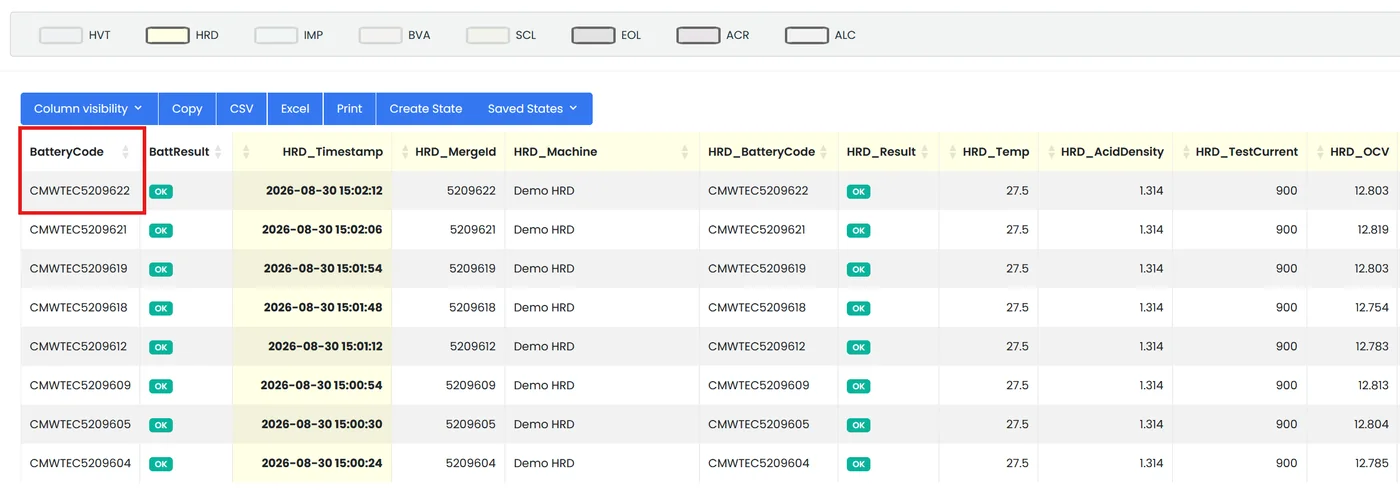The width and height of the screenshot is (1400, 499).
Task: Click the Create State button
Action: click(x=426, y=109)
